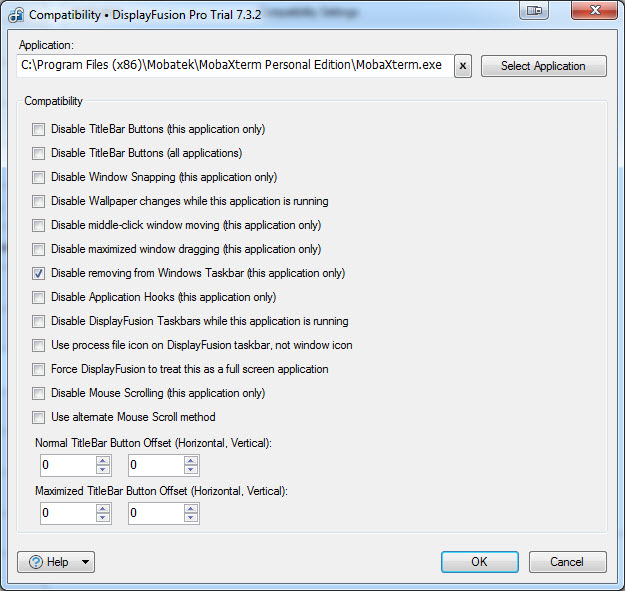This screenshot has width=625, height=591.
Task: Click the DisplayFusion title bar button icon
Action: click(x=536, y=11)
